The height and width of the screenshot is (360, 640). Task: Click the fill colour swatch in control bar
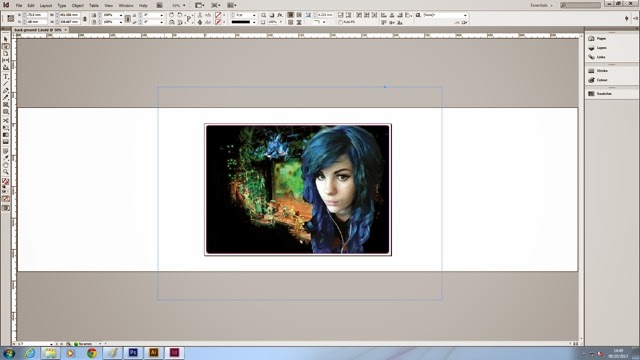pyautogui.click(x=218, y=15)
